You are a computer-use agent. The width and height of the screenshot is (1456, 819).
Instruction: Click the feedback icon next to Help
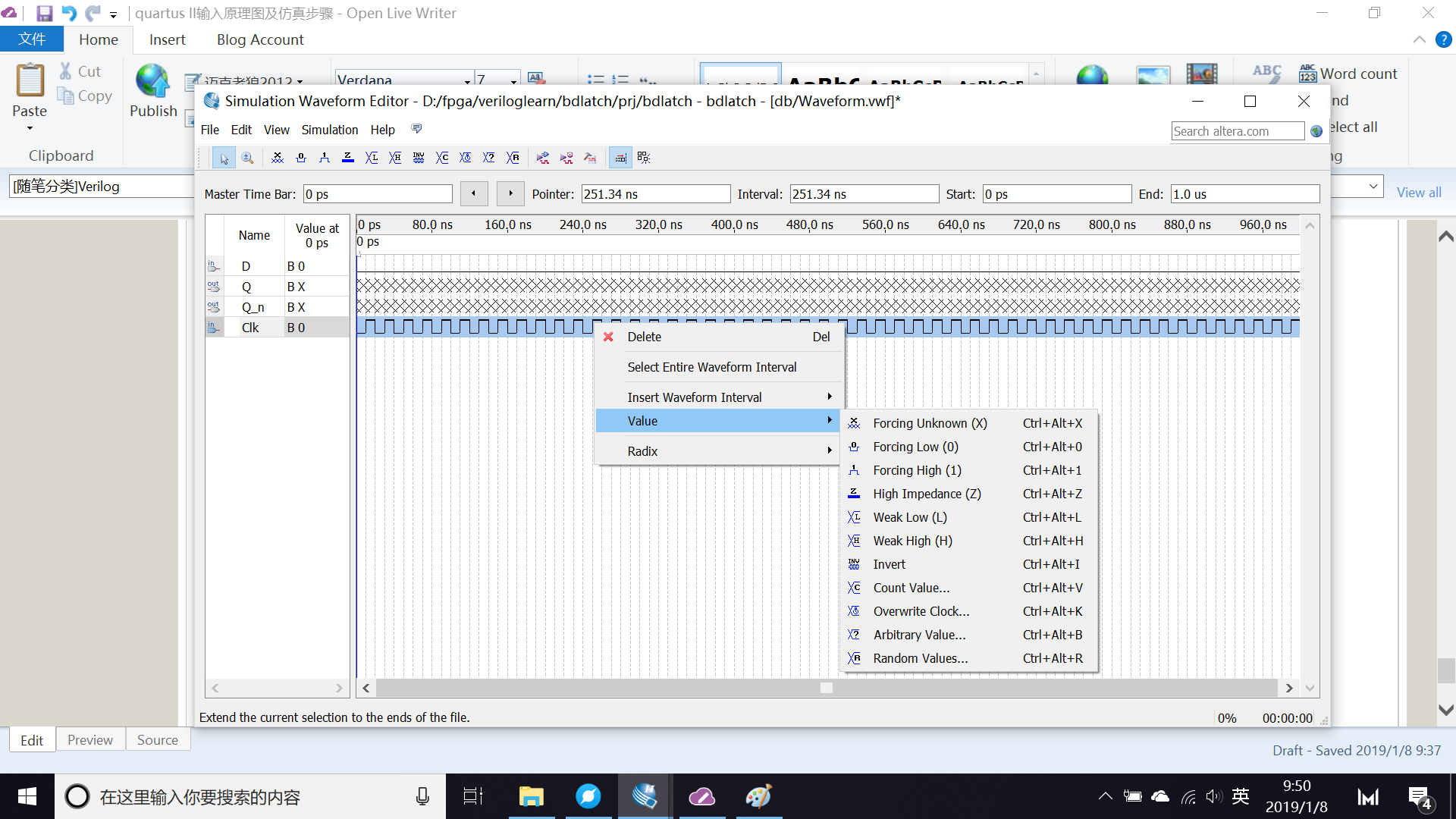pyautogui.click(x=416, y=130)
